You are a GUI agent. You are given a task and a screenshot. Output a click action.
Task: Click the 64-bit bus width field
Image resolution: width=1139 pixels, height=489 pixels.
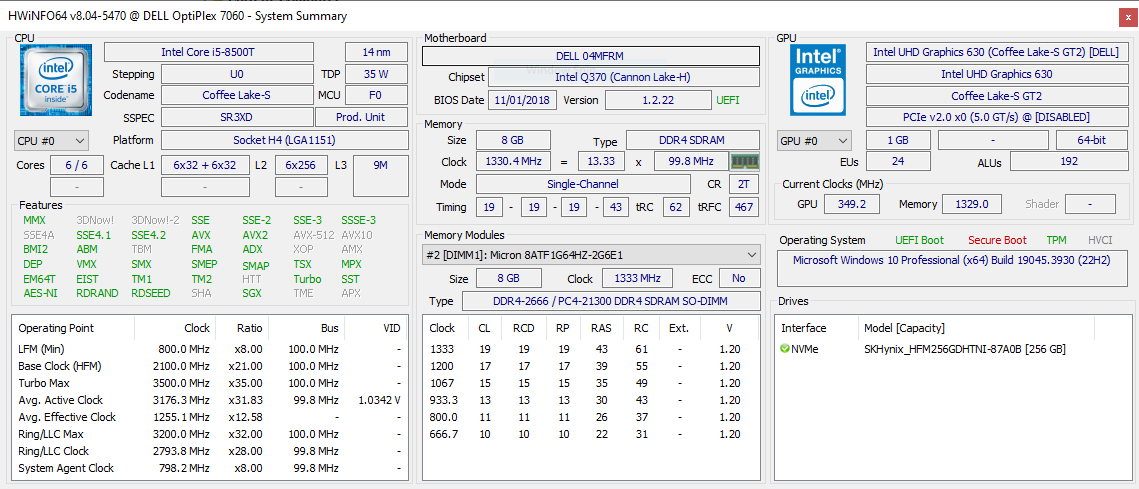tap(1092, 140)
